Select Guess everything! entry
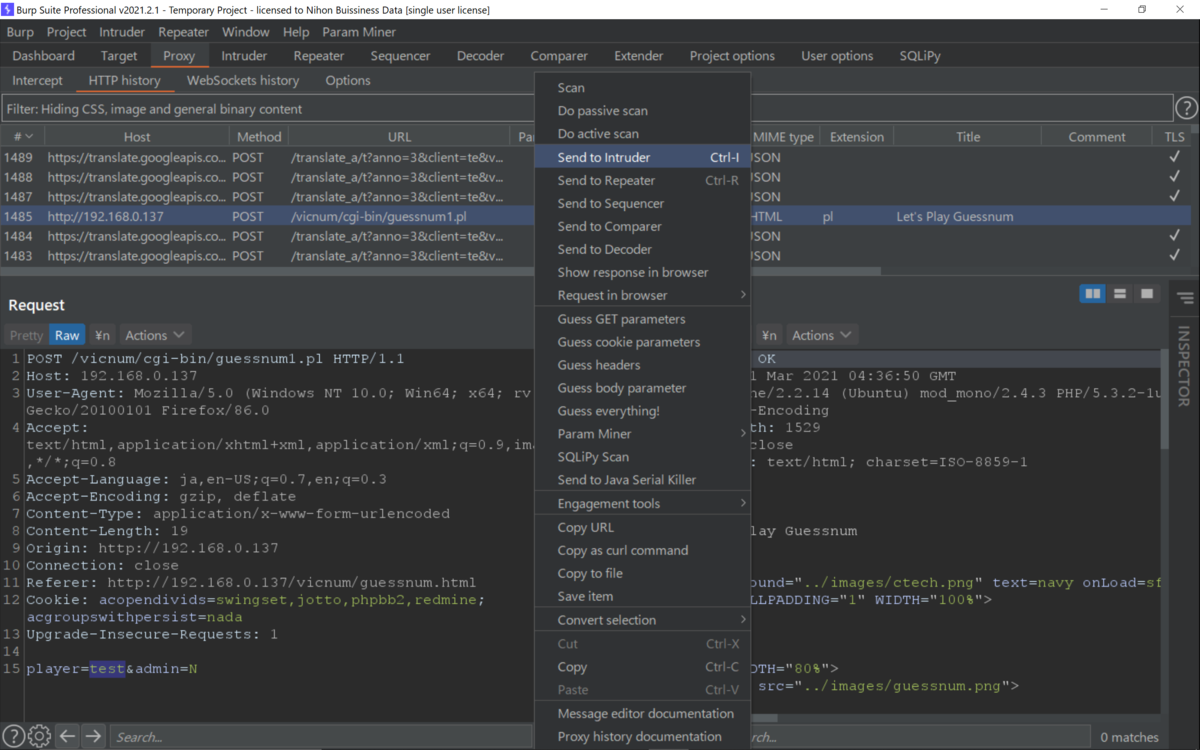 [x=642, y=411]
